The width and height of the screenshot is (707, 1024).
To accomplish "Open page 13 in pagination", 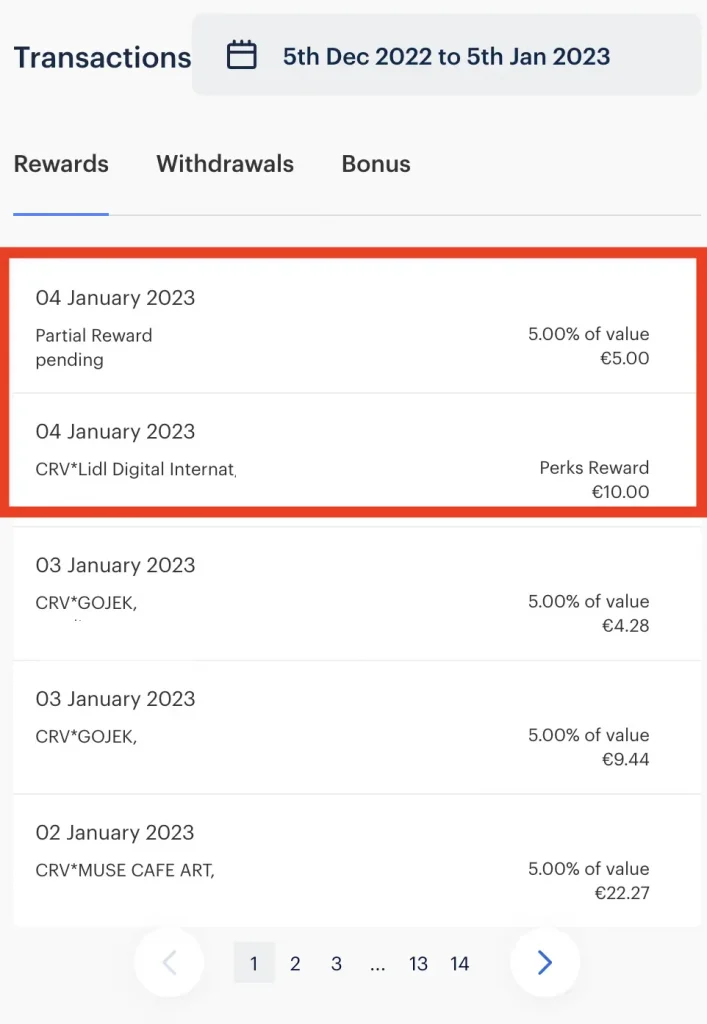I will 418,963.
